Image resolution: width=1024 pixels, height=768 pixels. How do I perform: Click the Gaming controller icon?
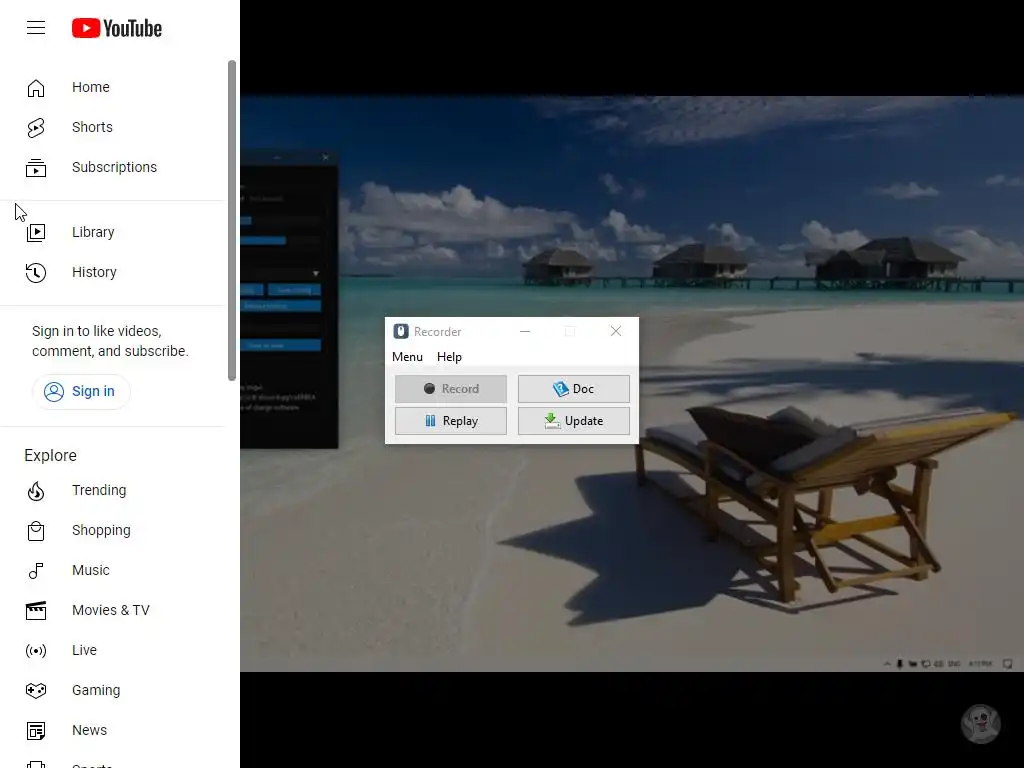click(x=36, y=690)
